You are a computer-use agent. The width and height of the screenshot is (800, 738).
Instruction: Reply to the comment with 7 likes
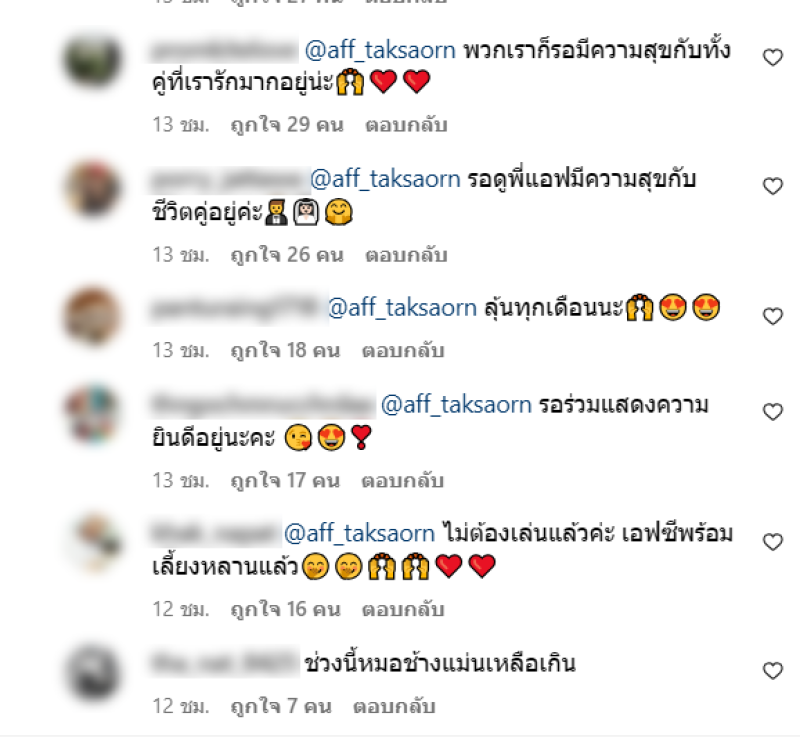394,707
